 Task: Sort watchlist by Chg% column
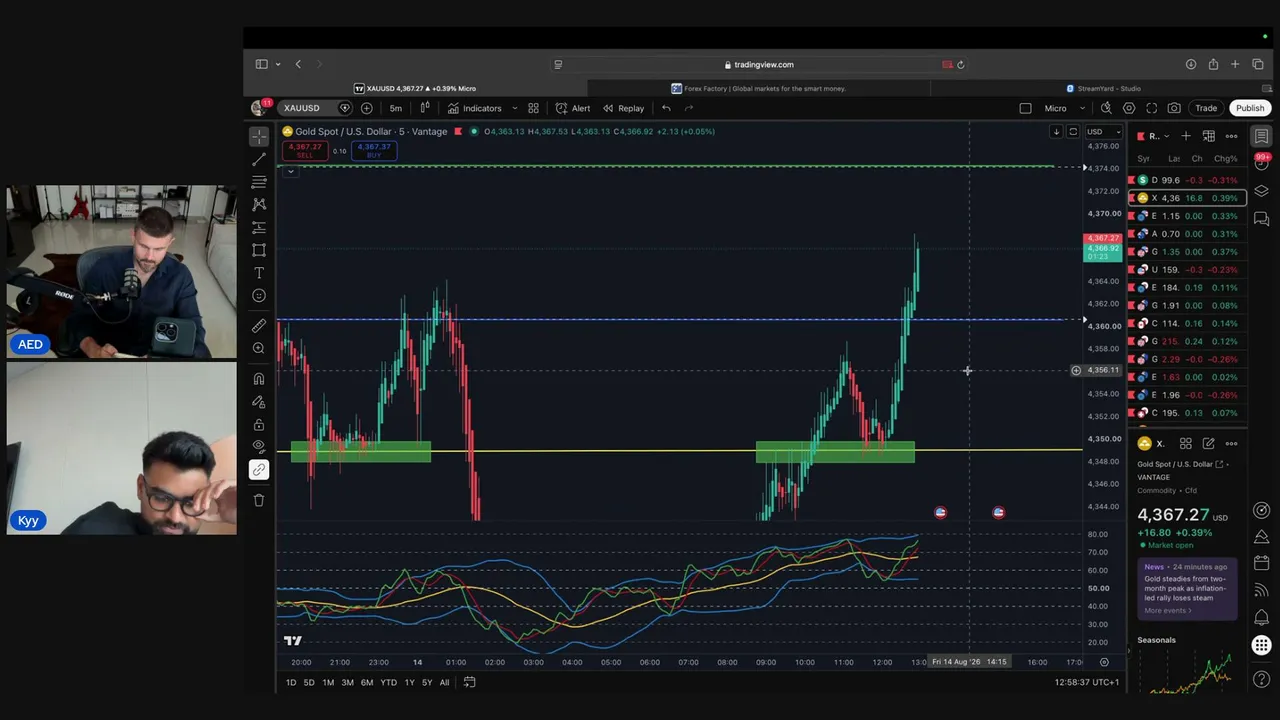(x=1226, y=159)
